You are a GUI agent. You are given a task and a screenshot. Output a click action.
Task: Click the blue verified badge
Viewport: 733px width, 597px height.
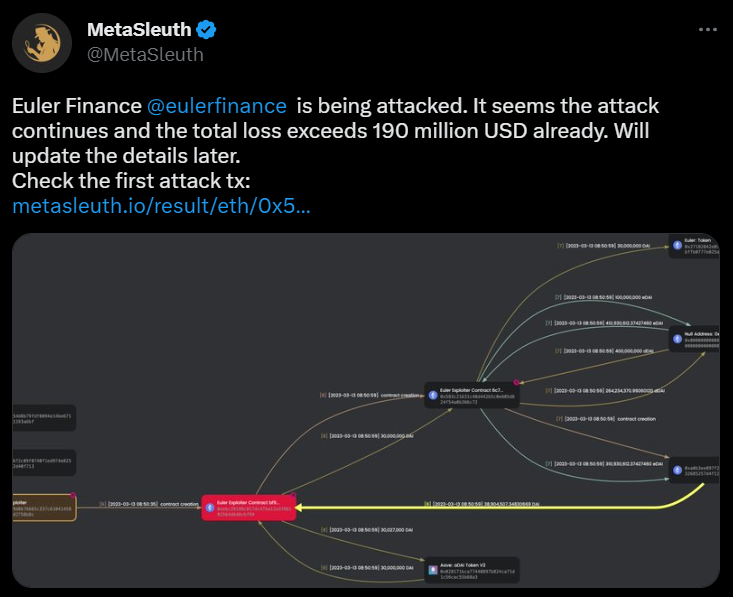pos(206,30)
